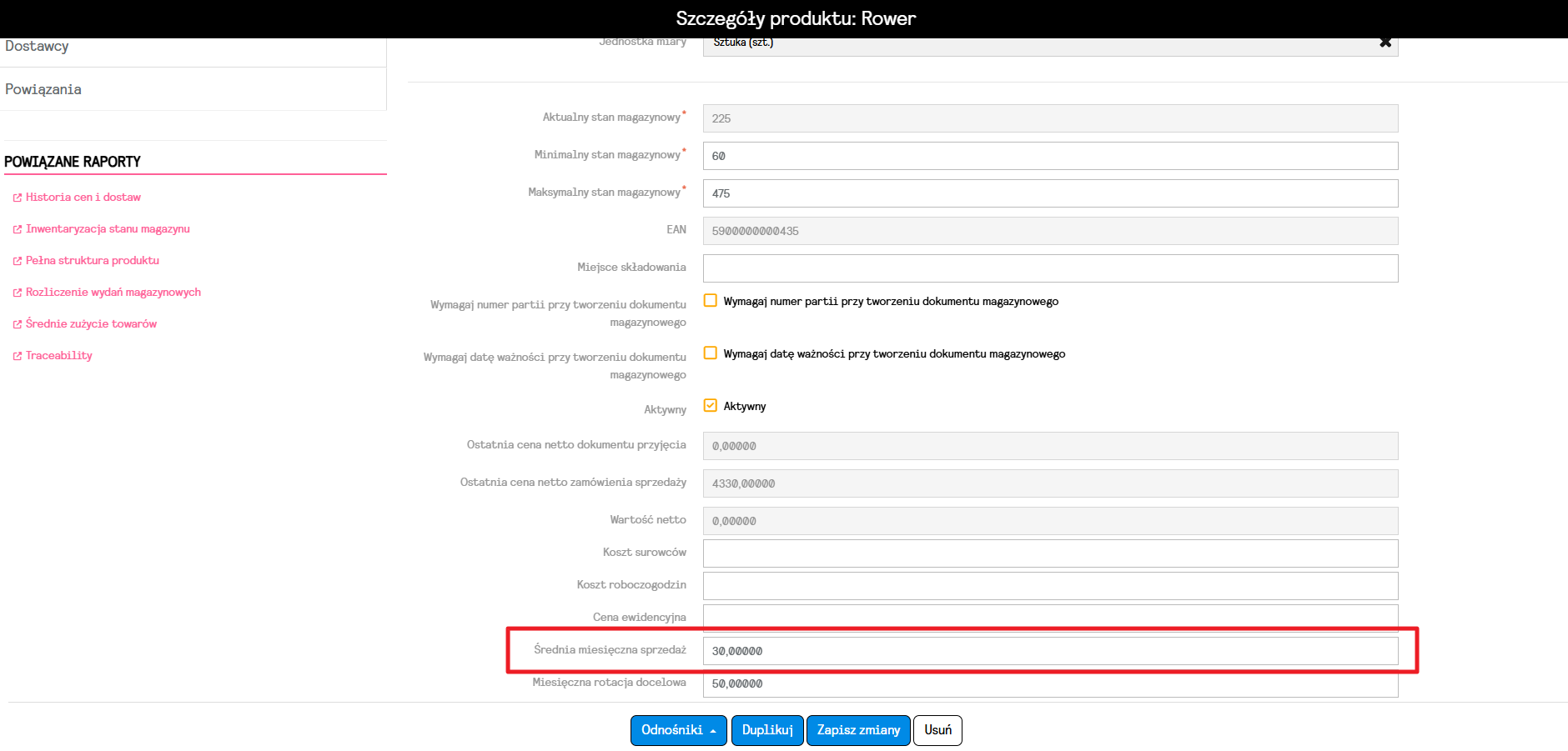Click the caret arrow on Odnośniki button
Viewport: 1568px width, 751px height.
click(x=713, y=731)
